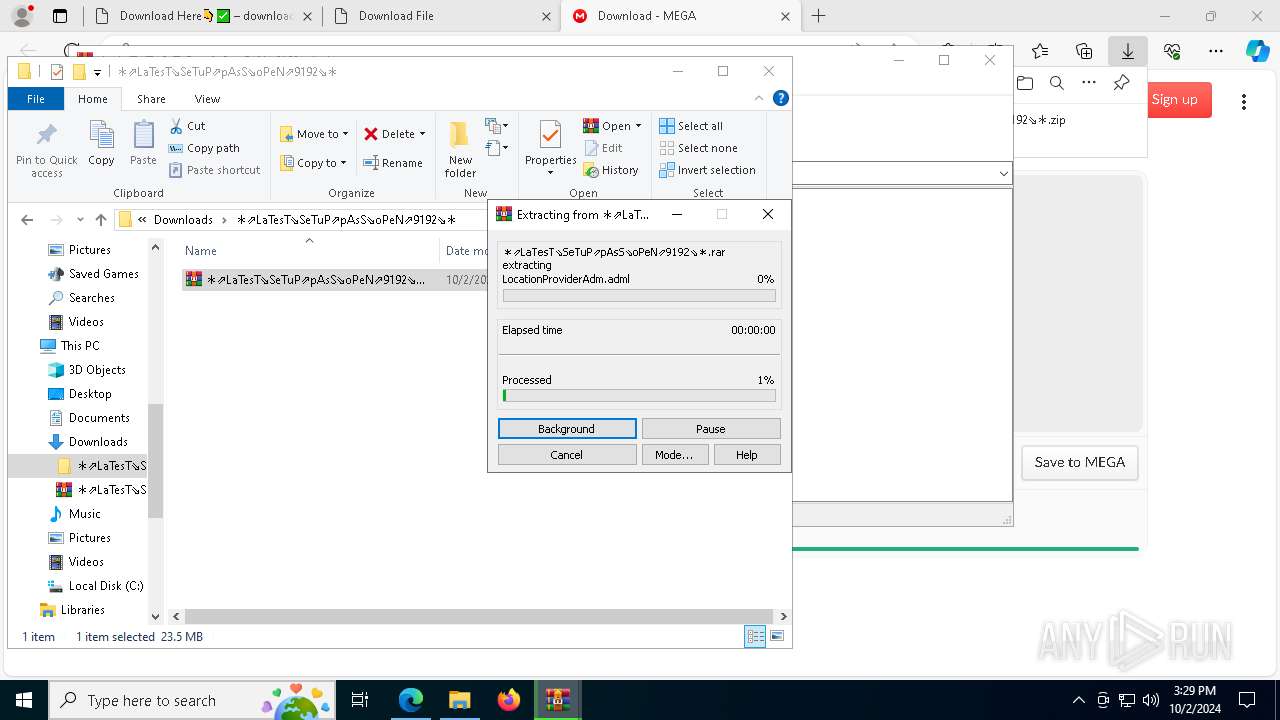Open Move to dropdown
Viewport: 1280px width, 720px height.
[314, 134]
